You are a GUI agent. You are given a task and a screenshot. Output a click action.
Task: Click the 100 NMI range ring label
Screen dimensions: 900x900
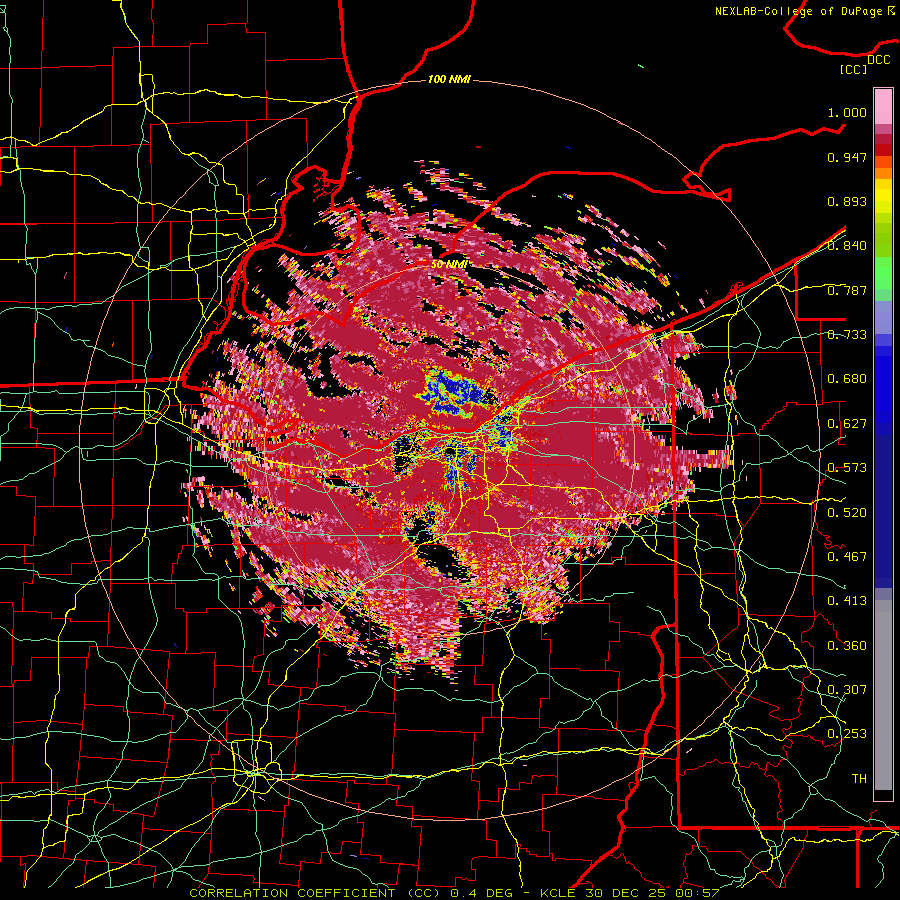[449, 79]
